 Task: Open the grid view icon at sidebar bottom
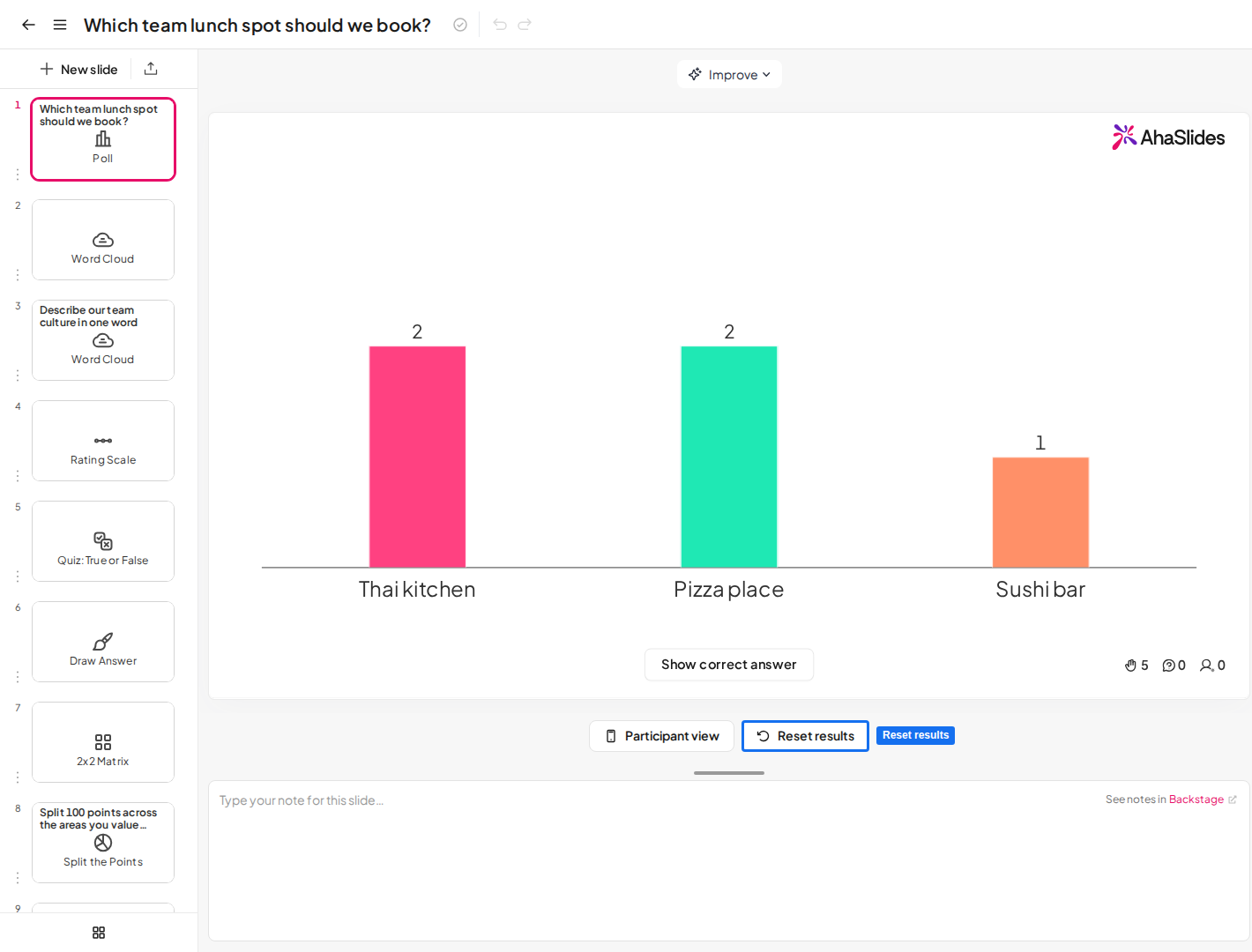click(x=99, y=933)
